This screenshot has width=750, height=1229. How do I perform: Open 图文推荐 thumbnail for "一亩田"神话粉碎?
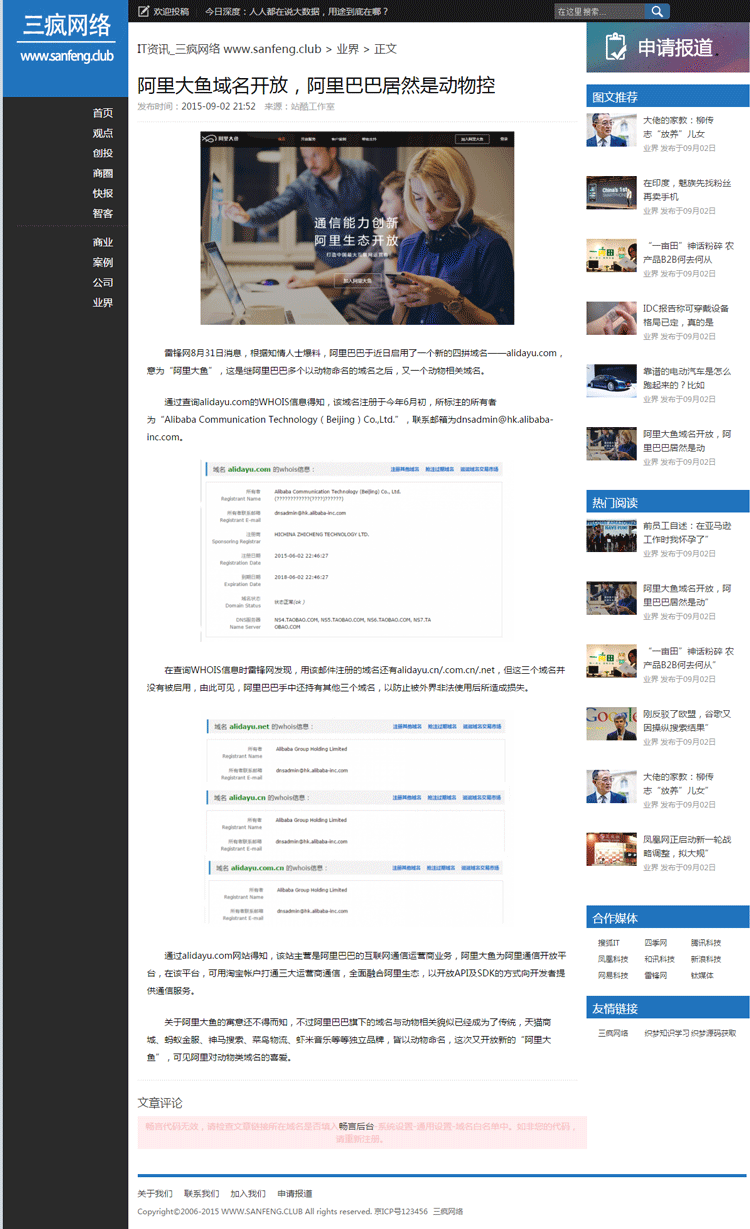[612, 255]
